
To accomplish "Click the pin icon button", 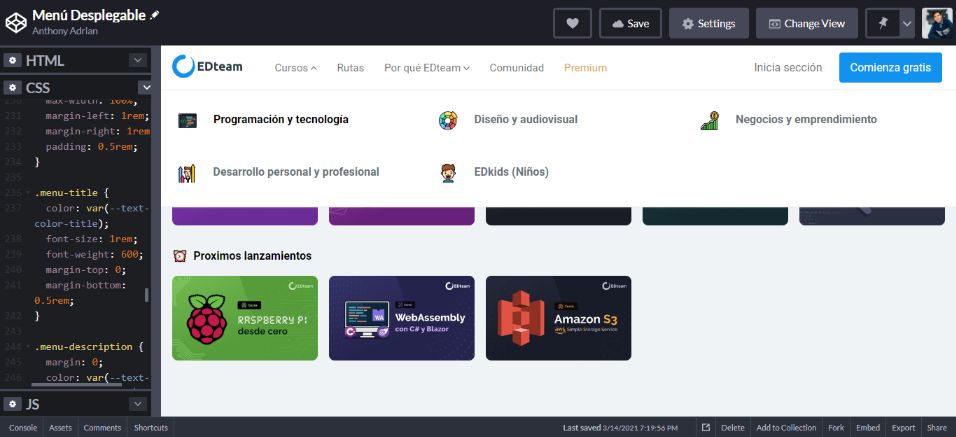I will pos(881,23).
